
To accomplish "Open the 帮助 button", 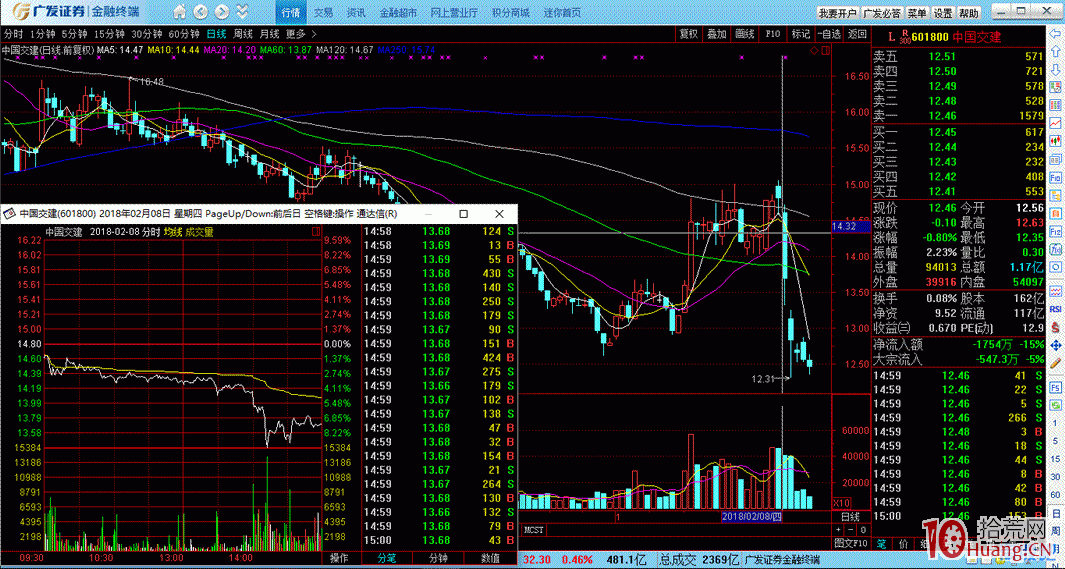I will (969, 14).
